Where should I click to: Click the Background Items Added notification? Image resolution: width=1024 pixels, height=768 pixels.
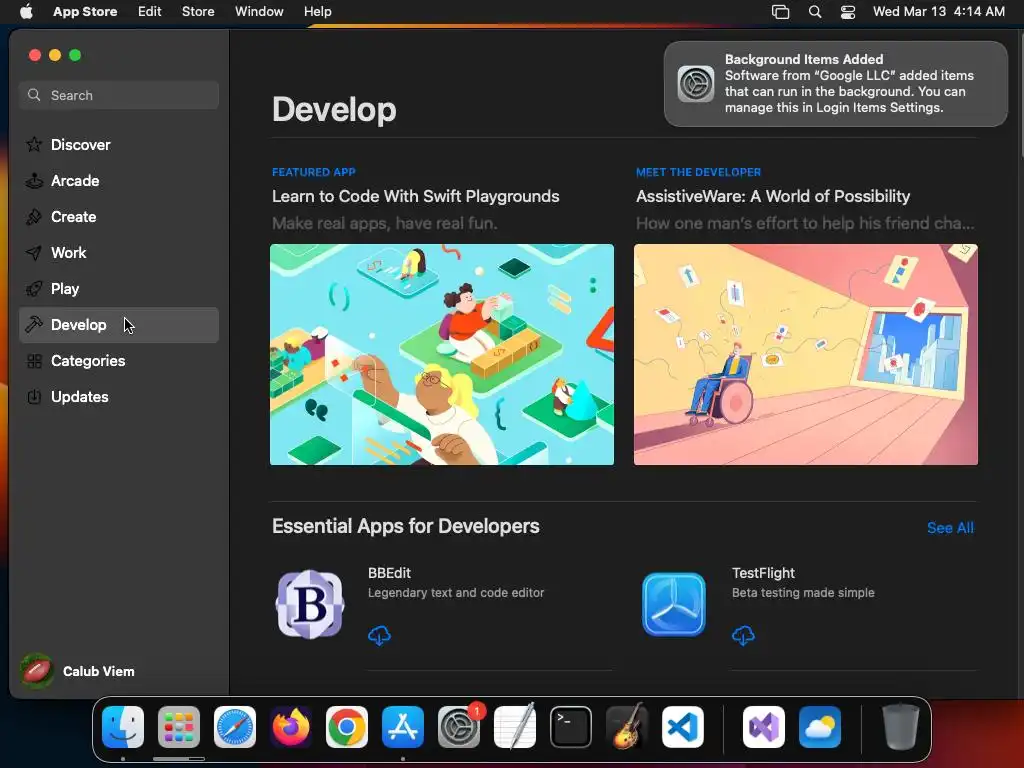835,84
